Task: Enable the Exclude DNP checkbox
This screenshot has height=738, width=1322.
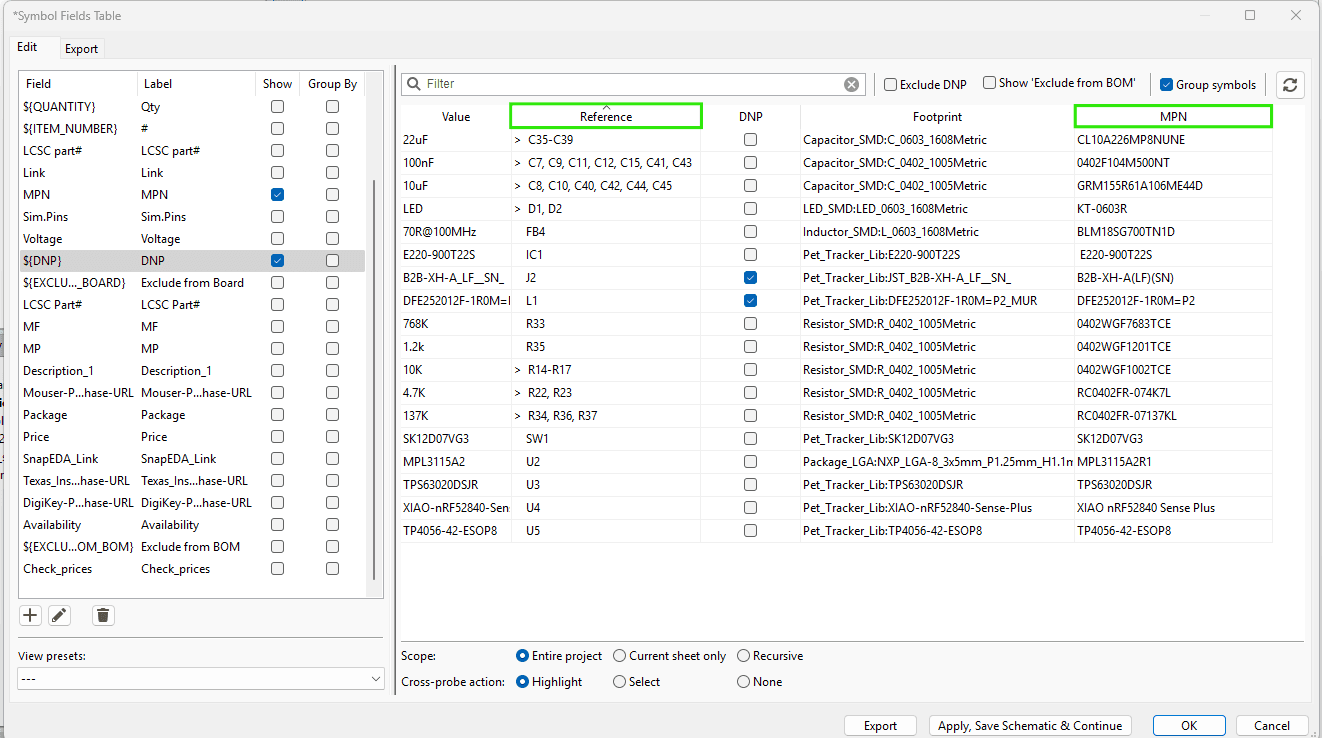Action: 889,84
